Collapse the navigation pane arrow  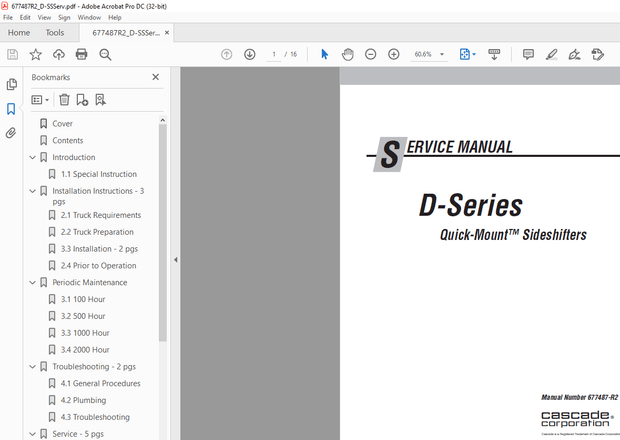pyautogui.click(x=176, y=260)
